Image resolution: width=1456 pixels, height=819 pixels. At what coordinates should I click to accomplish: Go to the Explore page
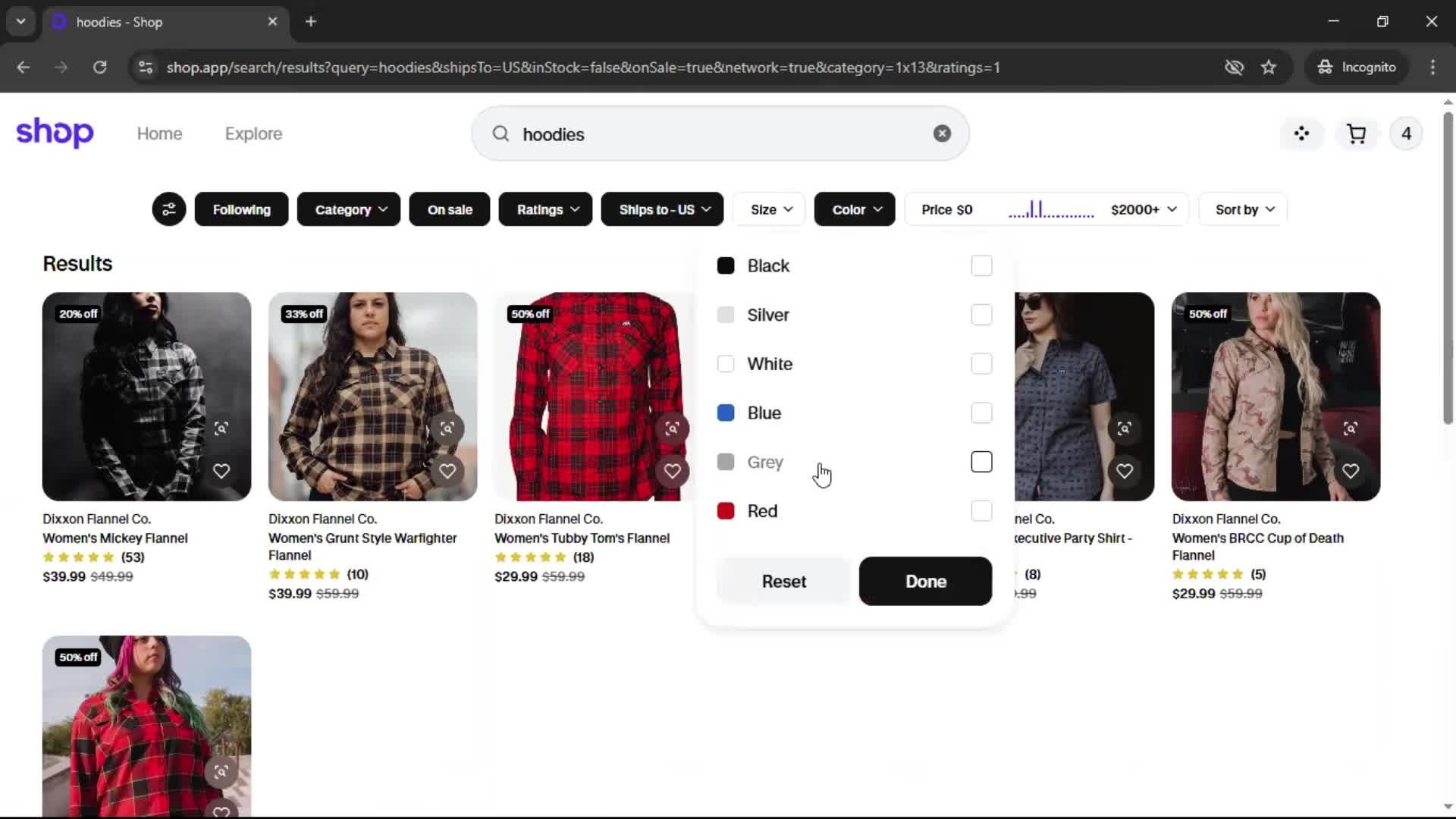click(x=253, y=134)
